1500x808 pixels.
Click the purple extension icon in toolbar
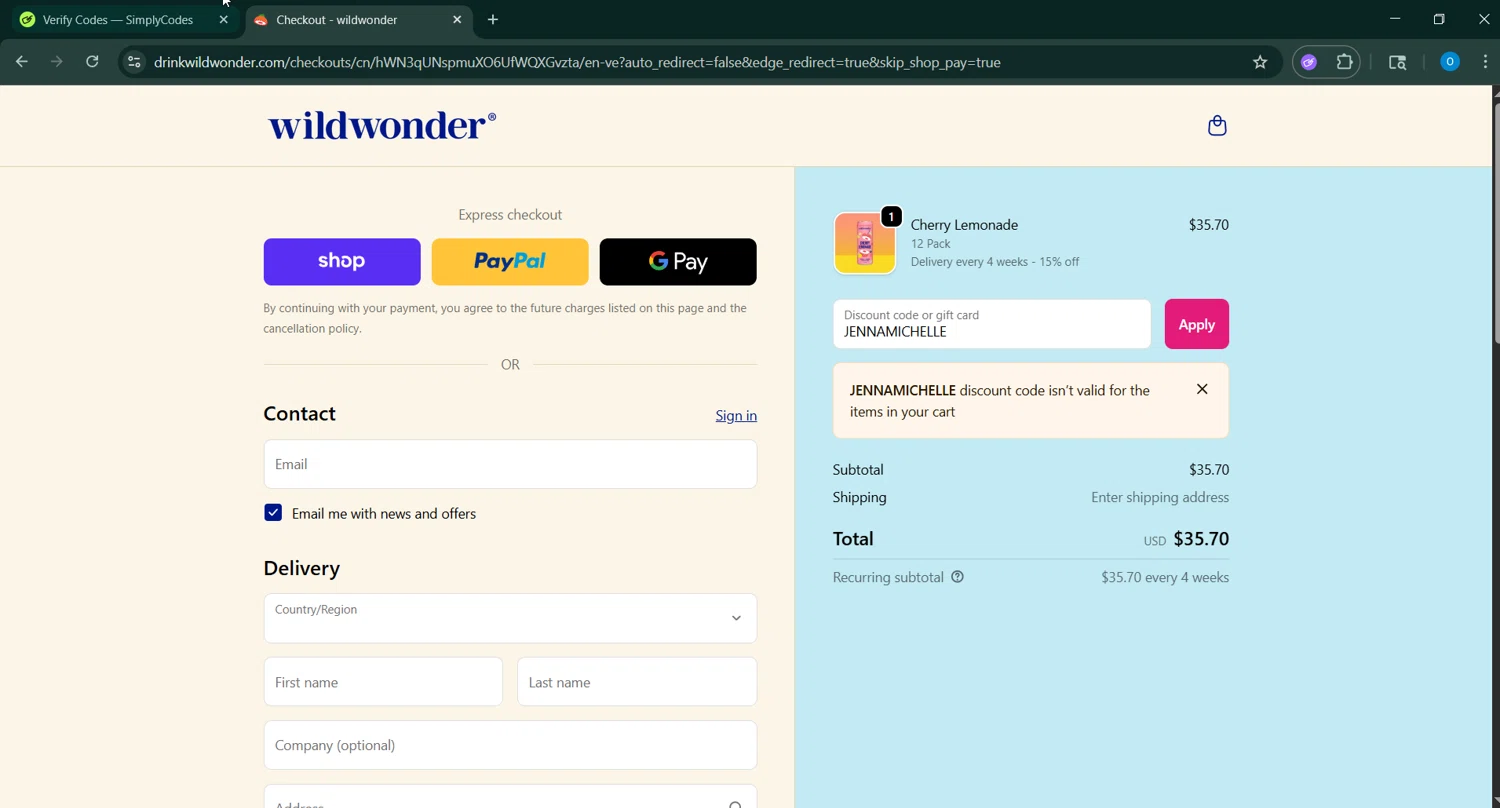click(1309, 62)
